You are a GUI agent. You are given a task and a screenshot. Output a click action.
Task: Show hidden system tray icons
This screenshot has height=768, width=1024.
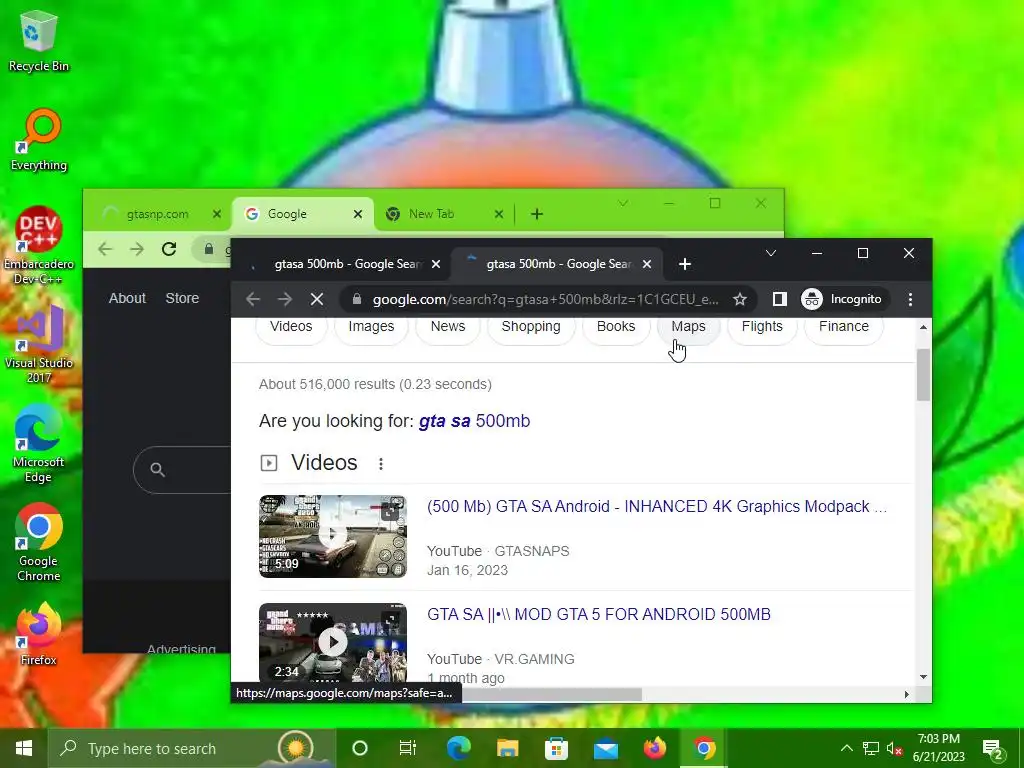[846, 748]
